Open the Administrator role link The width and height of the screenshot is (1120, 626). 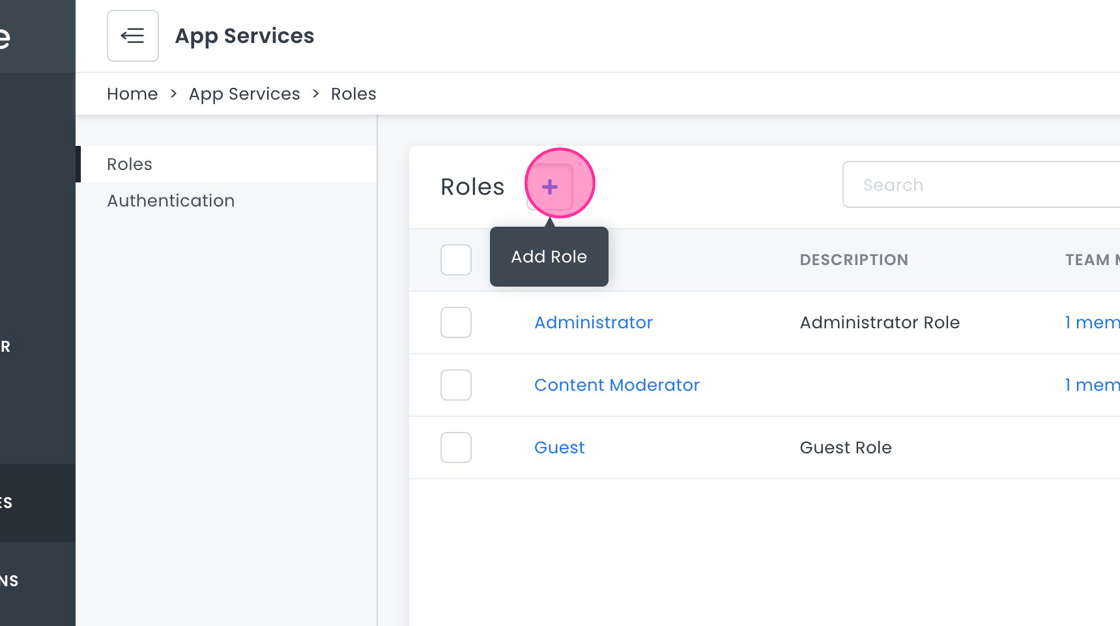click(x=593, y=323)
